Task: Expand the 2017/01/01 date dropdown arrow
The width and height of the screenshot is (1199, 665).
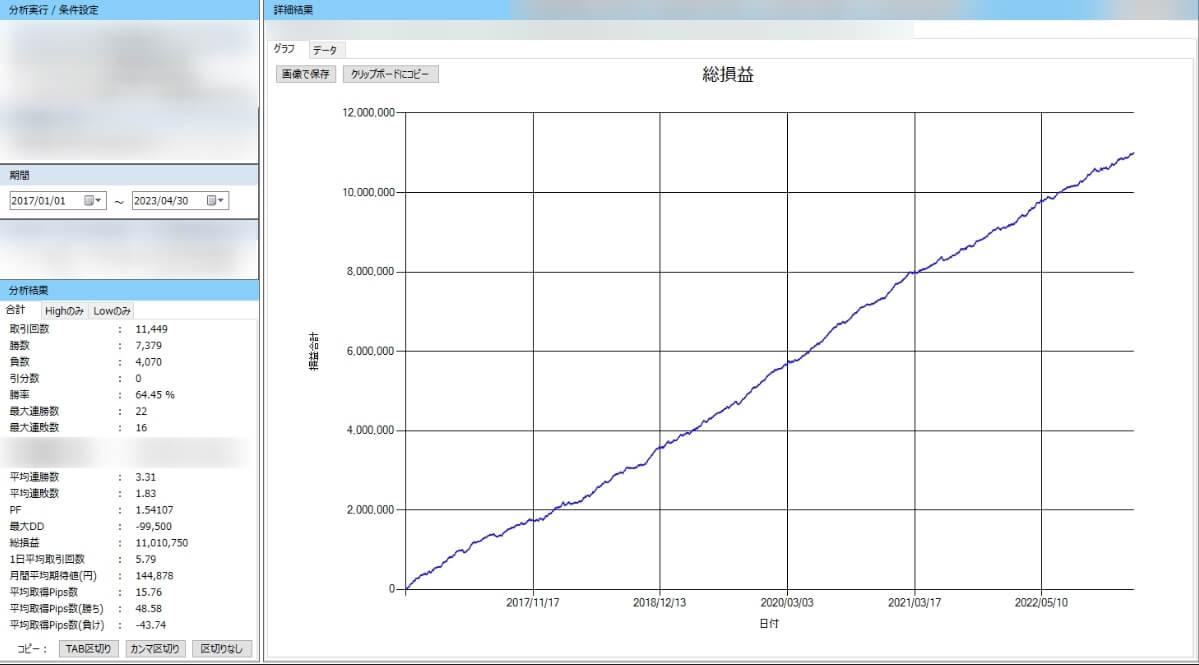Action: [99, 201]
